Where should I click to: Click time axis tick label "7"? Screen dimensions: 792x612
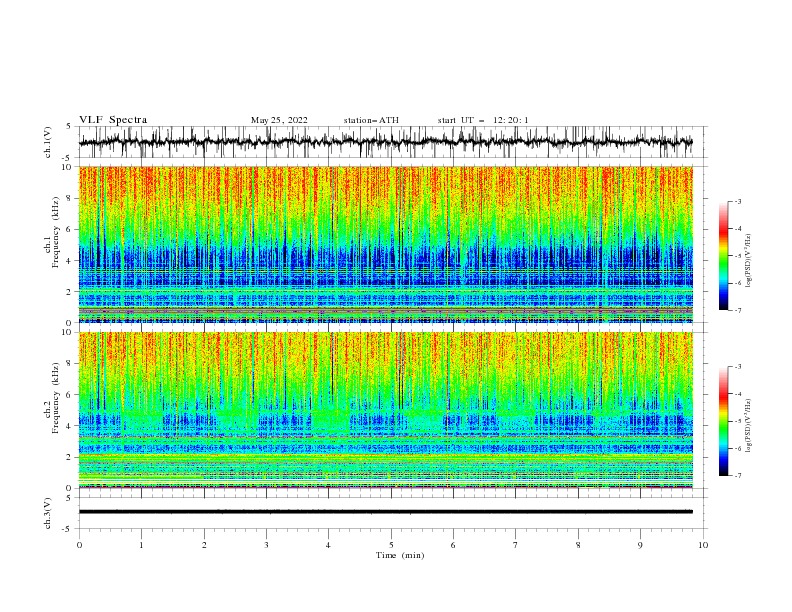[516, 545]
